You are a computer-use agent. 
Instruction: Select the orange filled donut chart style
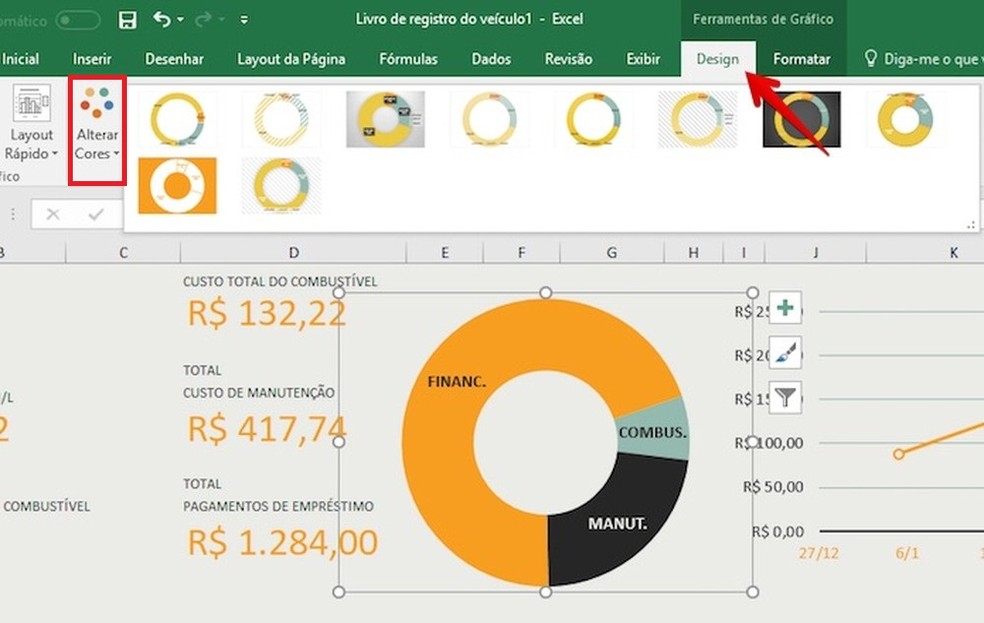click(x=178, y=186)
